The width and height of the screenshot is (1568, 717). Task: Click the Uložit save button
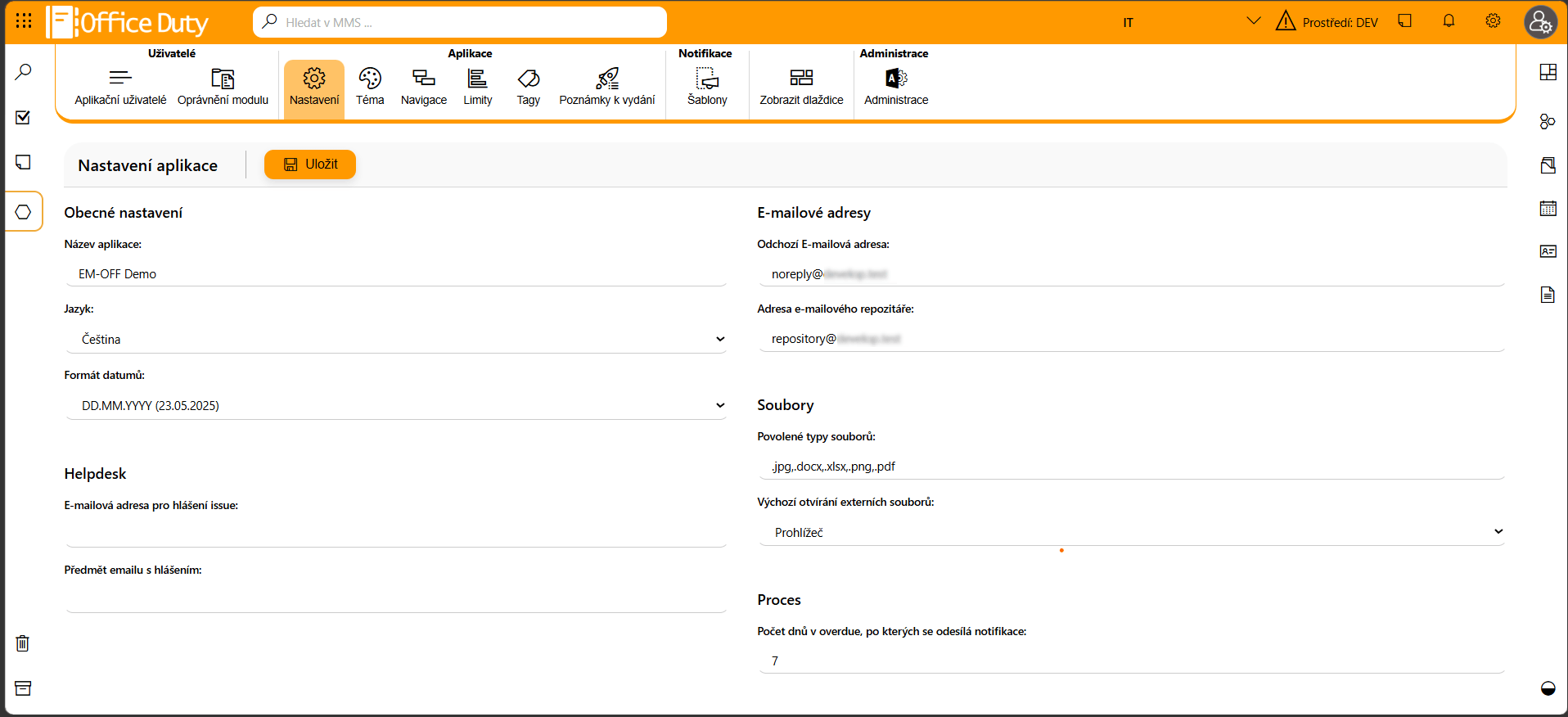(310, 165)
